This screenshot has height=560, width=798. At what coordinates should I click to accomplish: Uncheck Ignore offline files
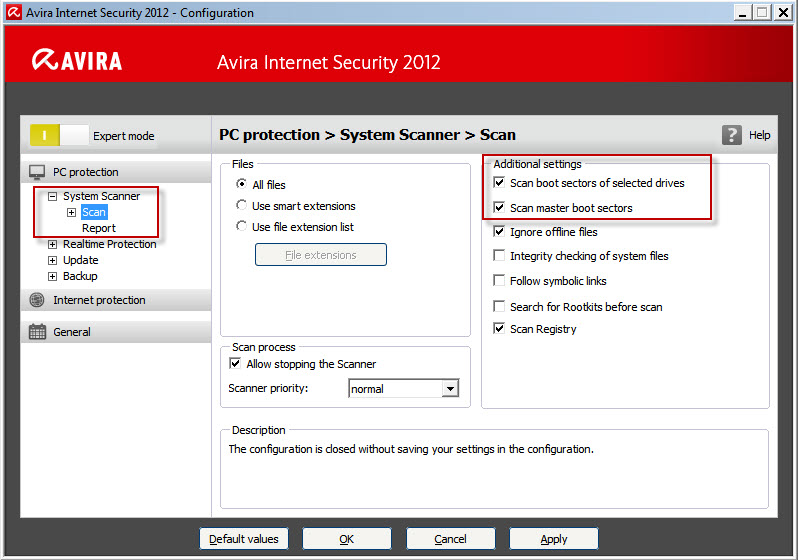[x=499, y=232]
